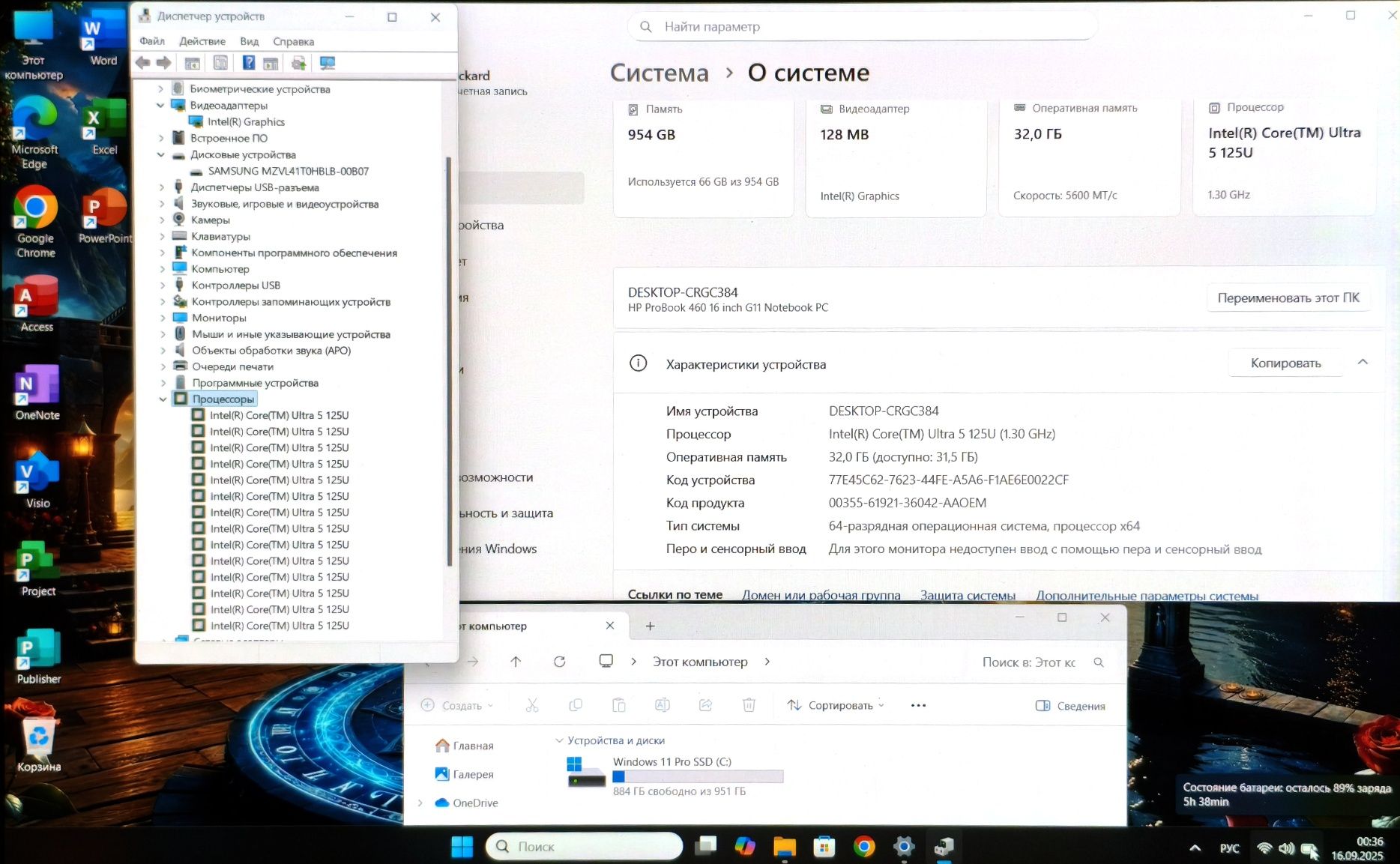Click the Settings gear on the taskbar

click(904, 847)
